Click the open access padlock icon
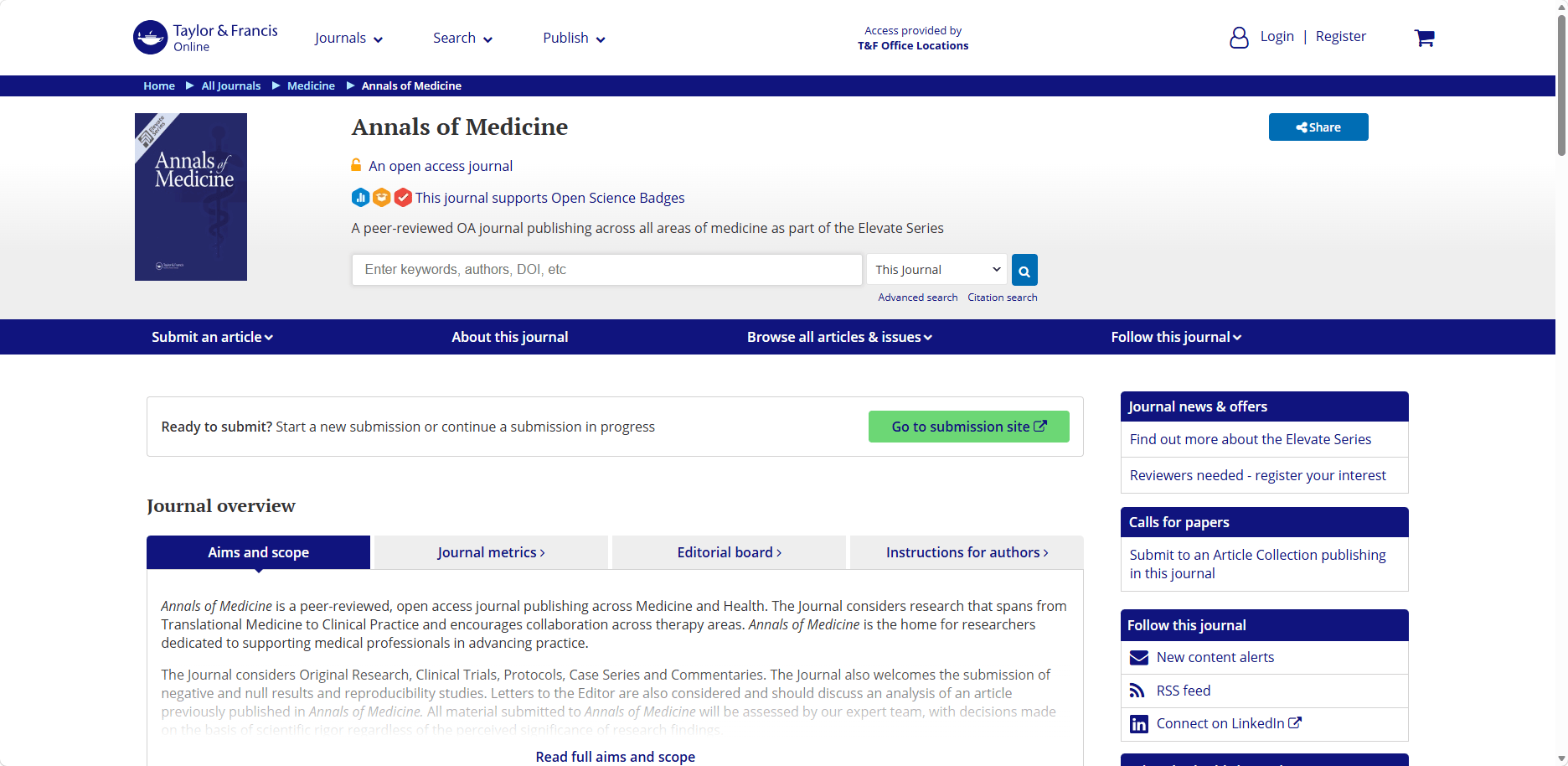This screenshot has width=1568, height=766. 356,165
